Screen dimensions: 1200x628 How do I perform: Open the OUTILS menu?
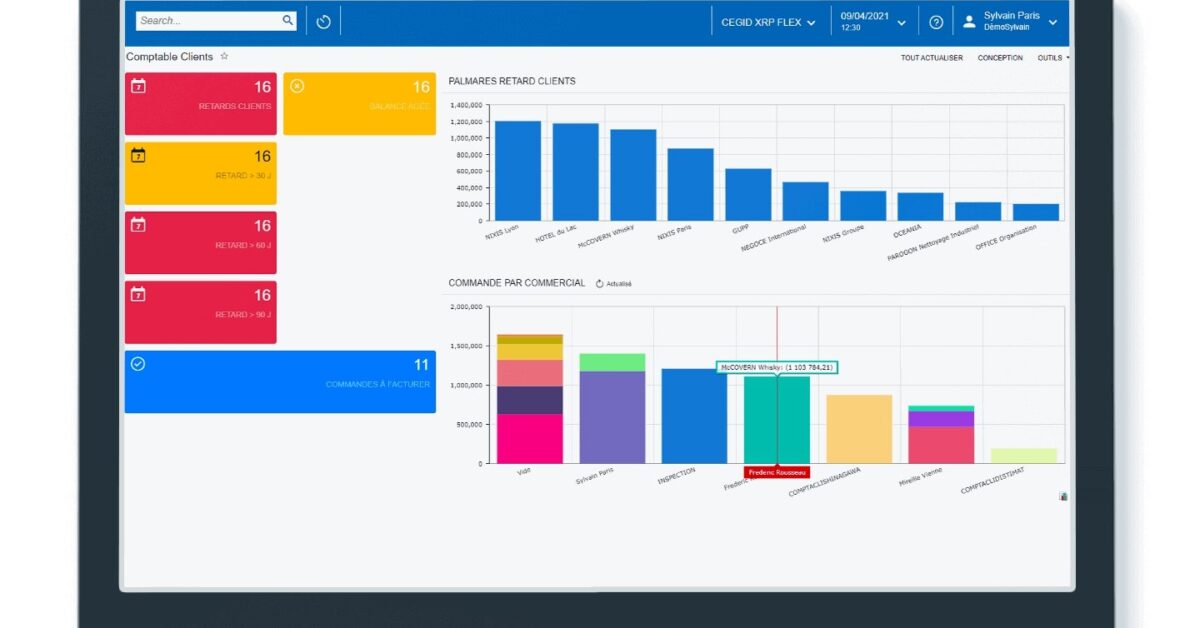[x=1052, y=57]
